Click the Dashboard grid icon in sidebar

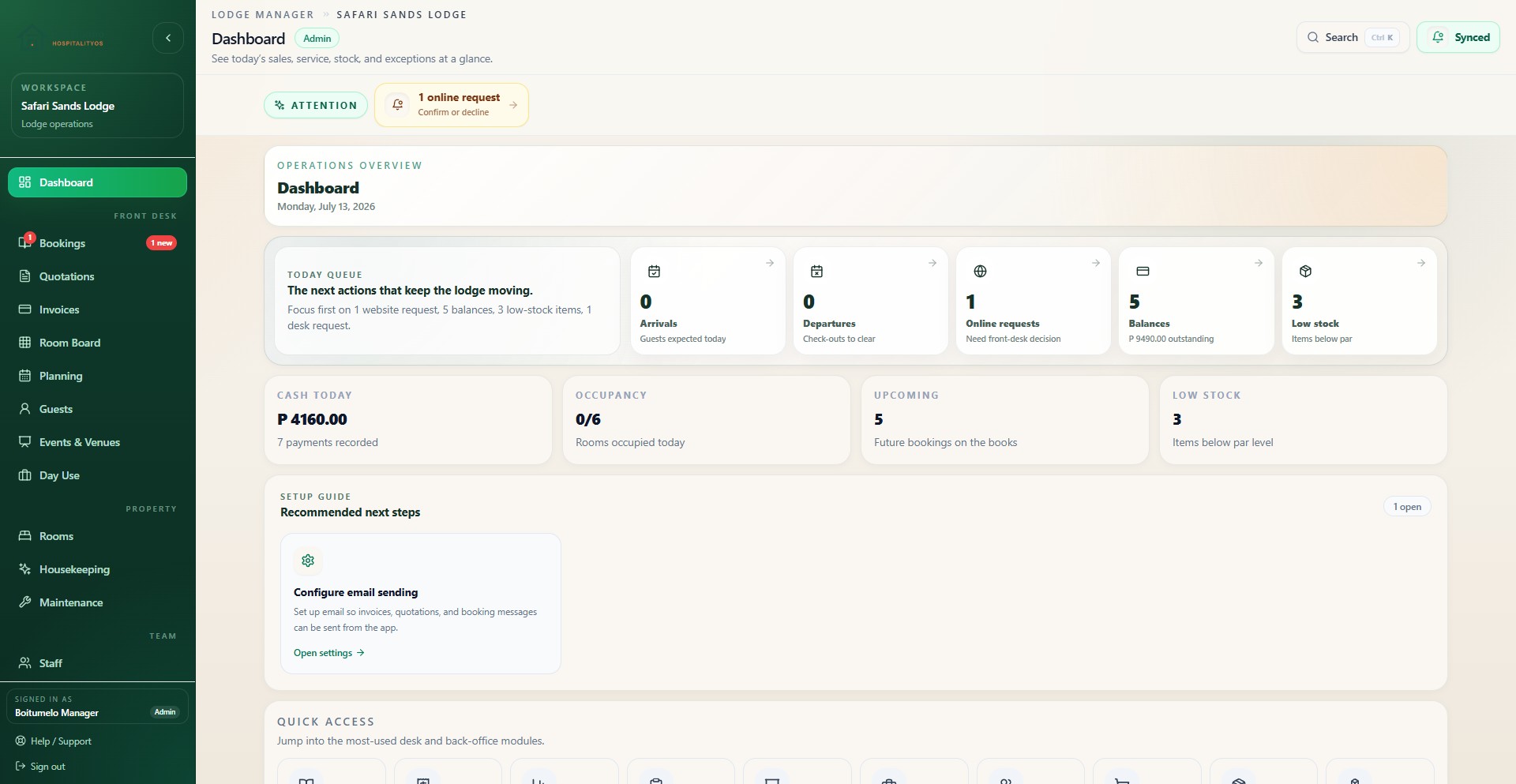[24, 182]
